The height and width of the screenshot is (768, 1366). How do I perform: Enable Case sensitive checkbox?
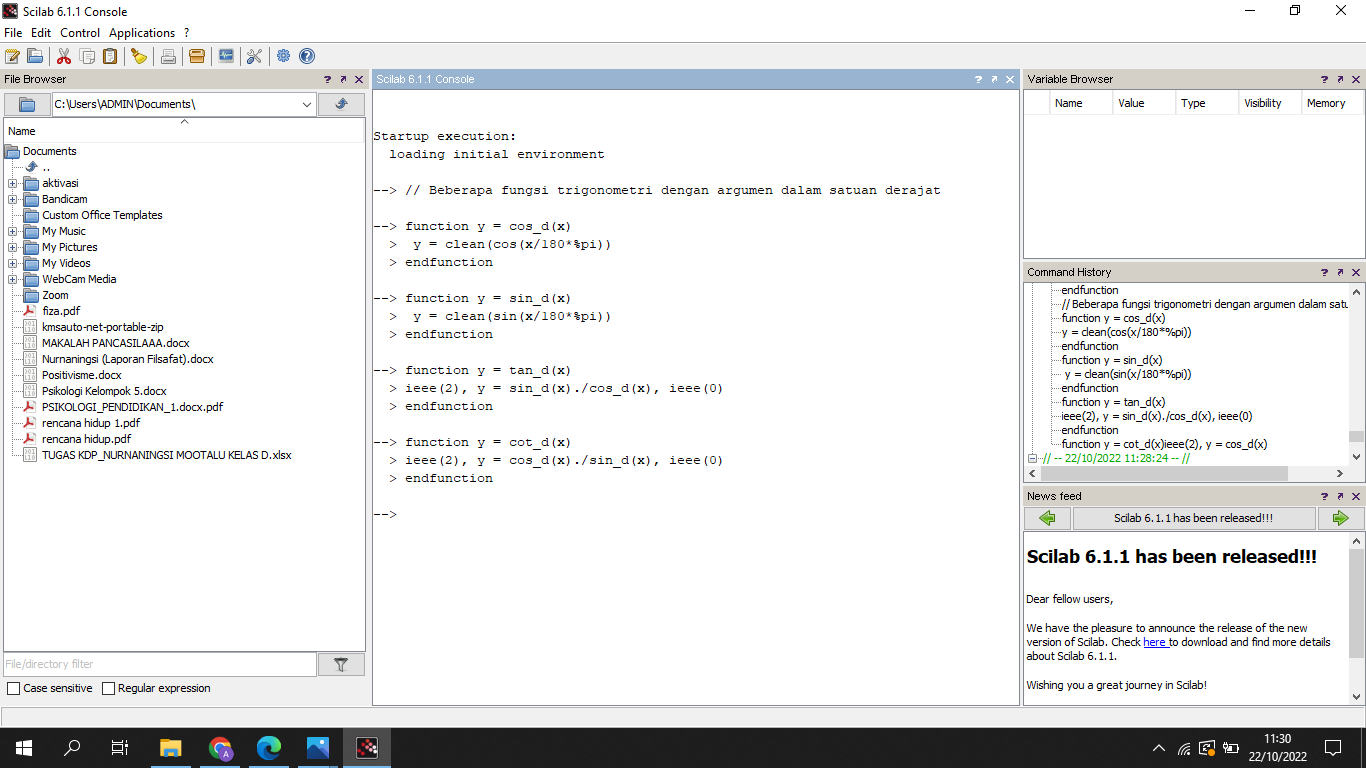(x=13, y=688)
